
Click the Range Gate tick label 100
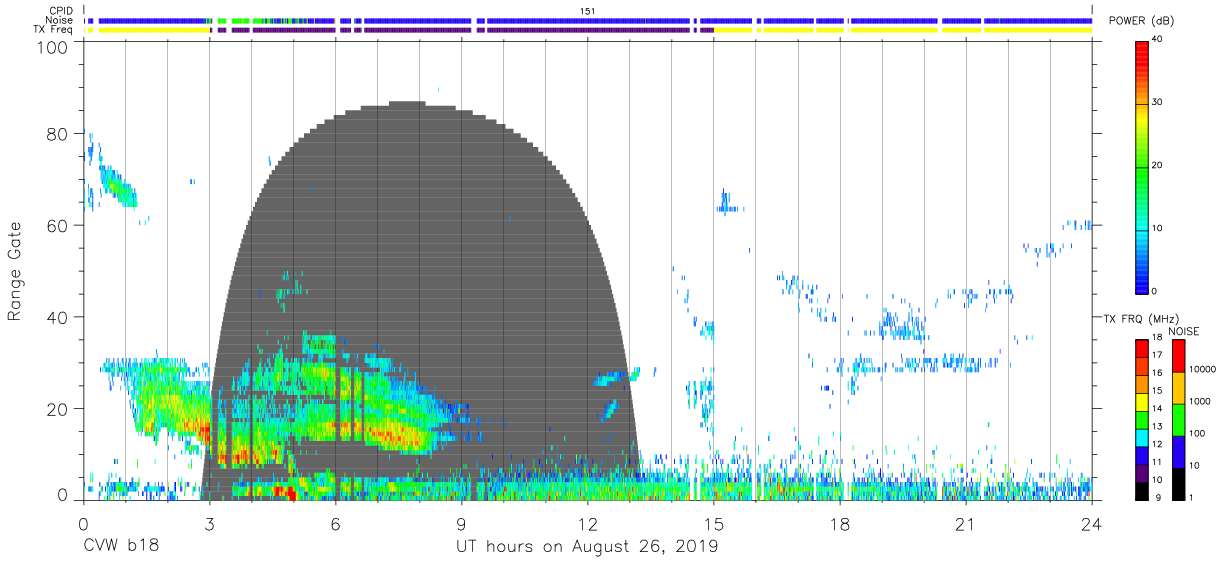[54, 47]
